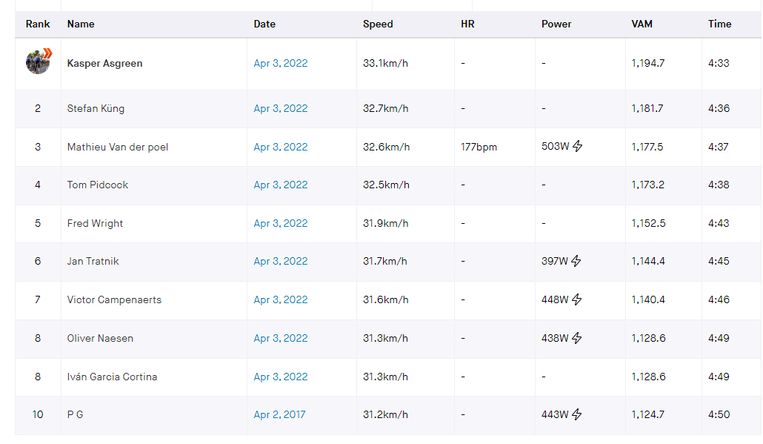Click power meter icon beside 443W
The image size is (763, 444).
pos(577,414)
